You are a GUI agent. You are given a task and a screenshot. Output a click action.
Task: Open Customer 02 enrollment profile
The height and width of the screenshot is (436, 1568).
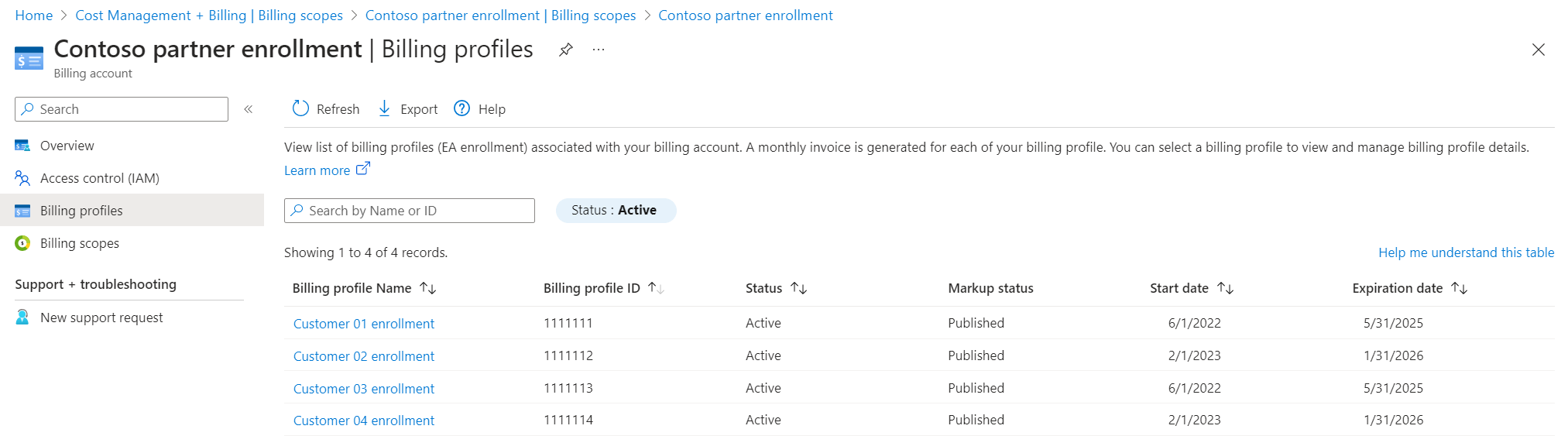(364, 356)
